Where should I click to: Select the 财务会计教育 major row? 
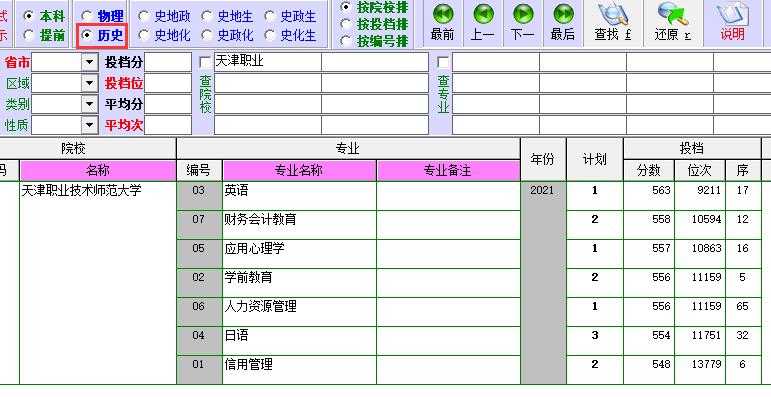(x=299, y=225)
